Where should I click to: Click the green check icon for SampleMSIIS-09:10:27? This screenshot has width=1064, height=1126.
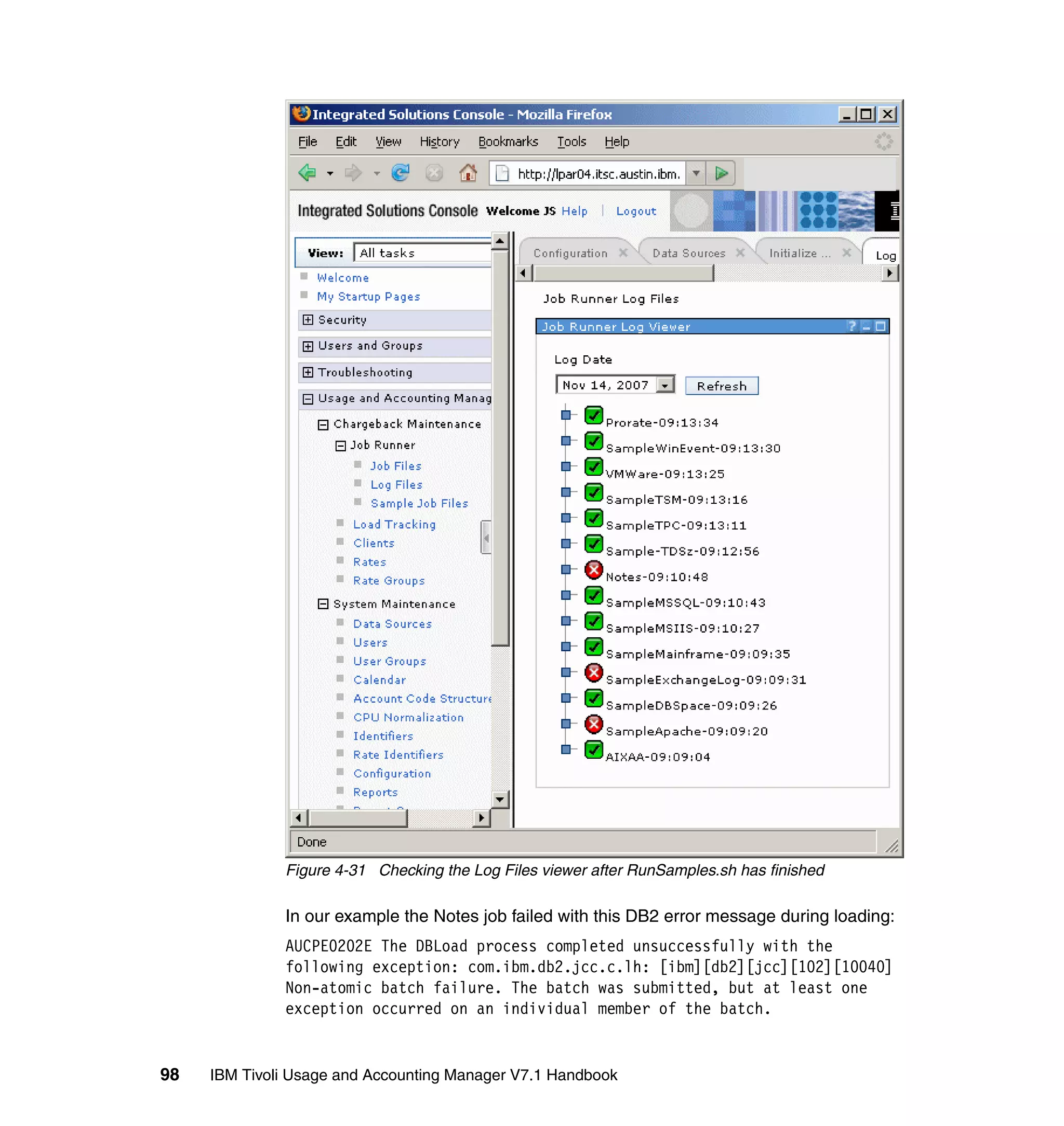593,621
